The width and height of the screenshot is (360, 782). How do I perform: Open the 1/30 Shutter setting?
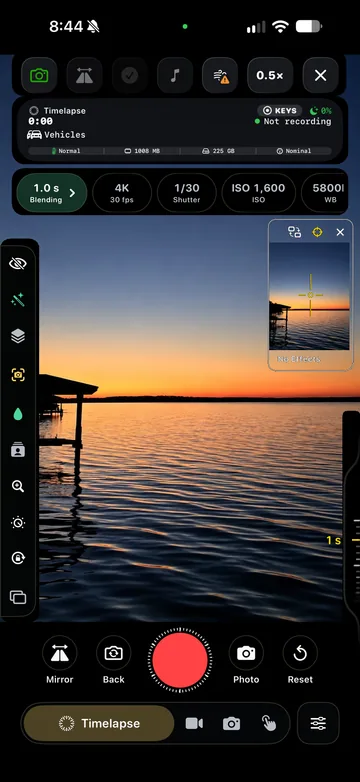point(186,193)
